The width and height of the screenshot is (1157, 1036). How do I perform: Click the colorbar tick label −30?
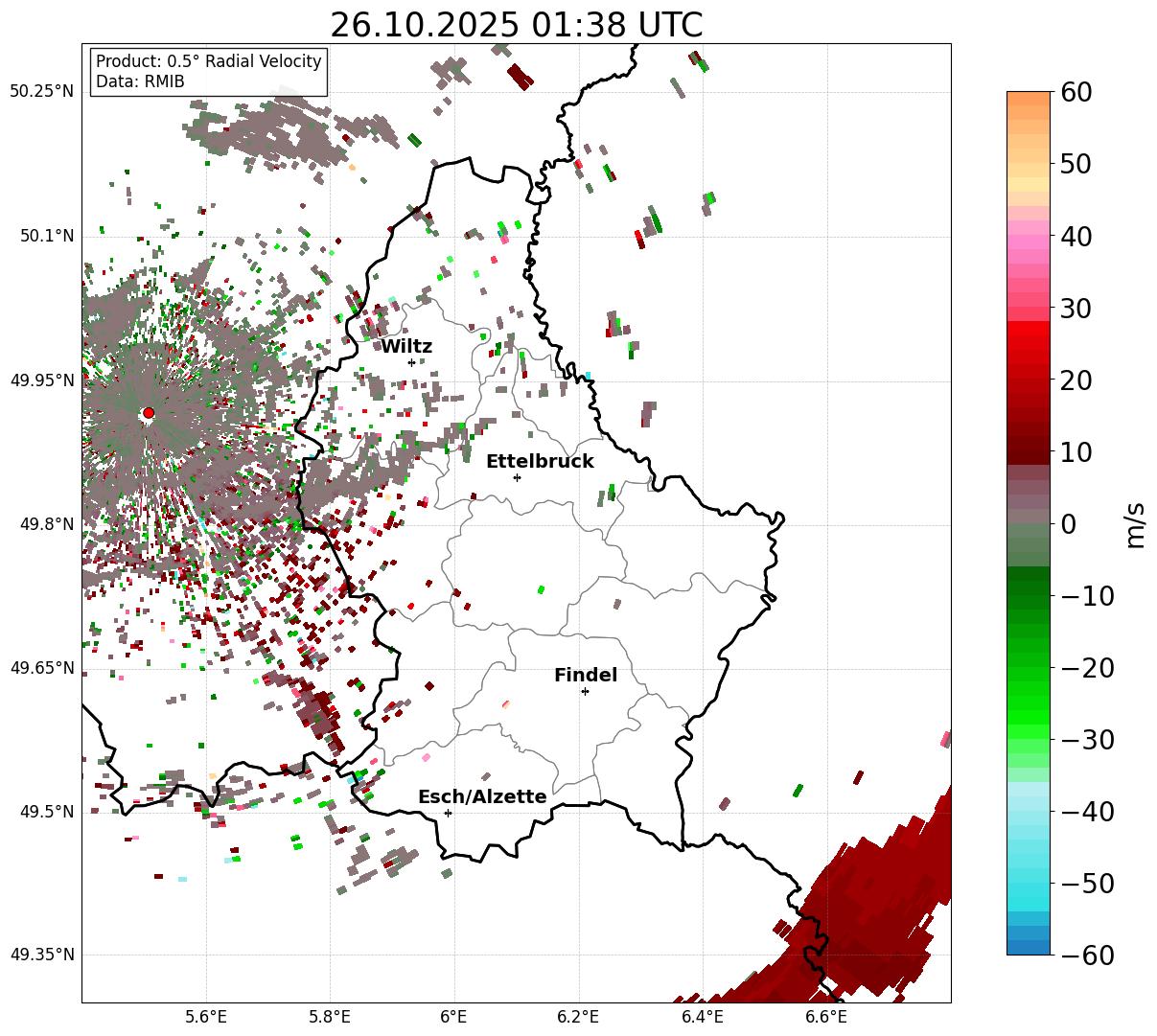click(1087, 740)
